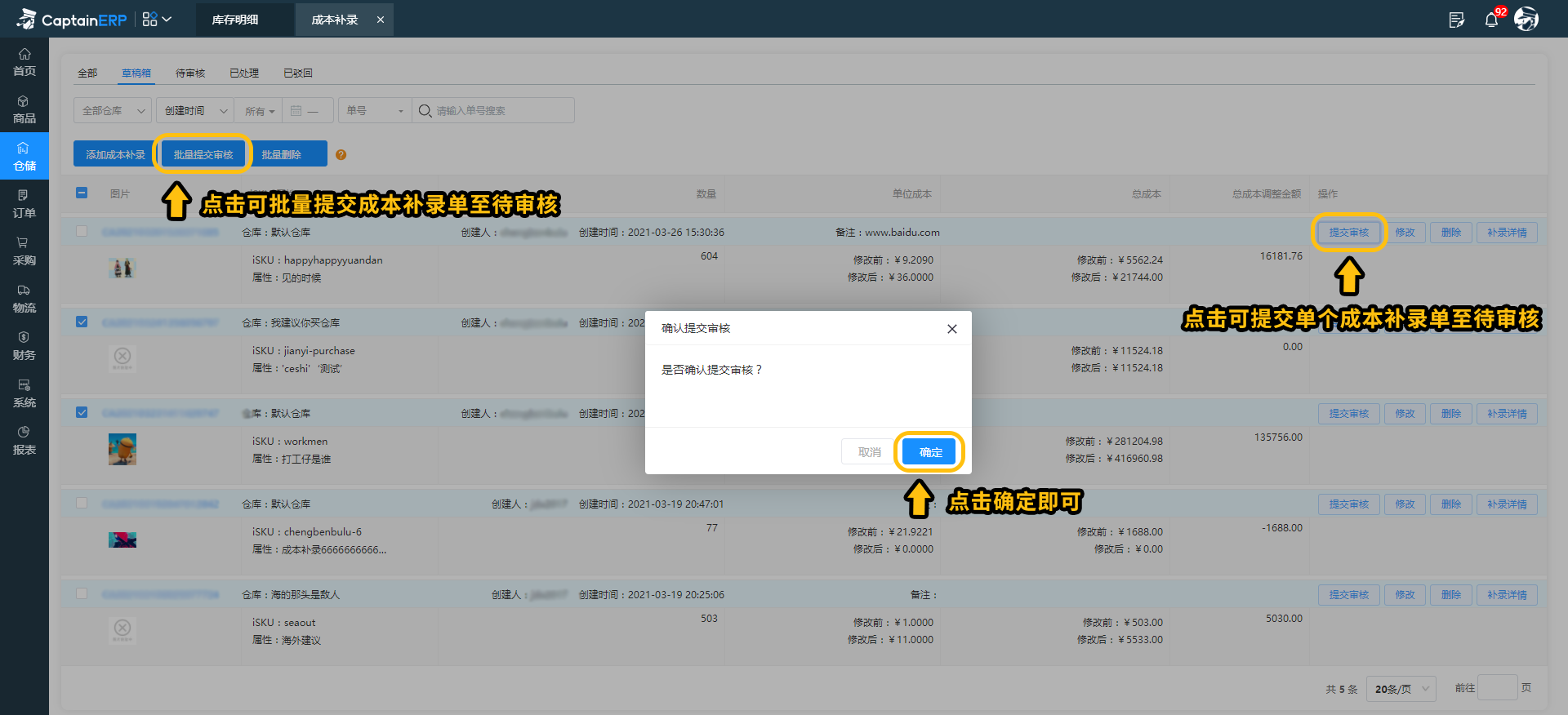Click the workmen product thumbnail
The height and width of the screenshot is (715, 1568).
(x=122, y=449)
